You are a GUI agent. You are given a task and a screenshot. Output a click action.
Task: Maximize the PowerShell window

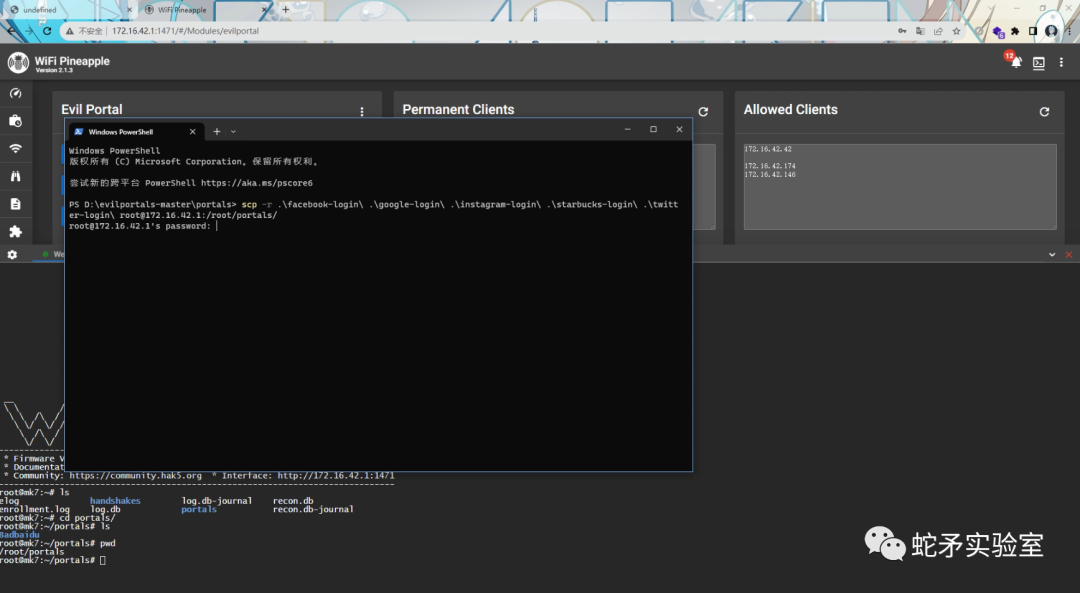click(654, 129)
